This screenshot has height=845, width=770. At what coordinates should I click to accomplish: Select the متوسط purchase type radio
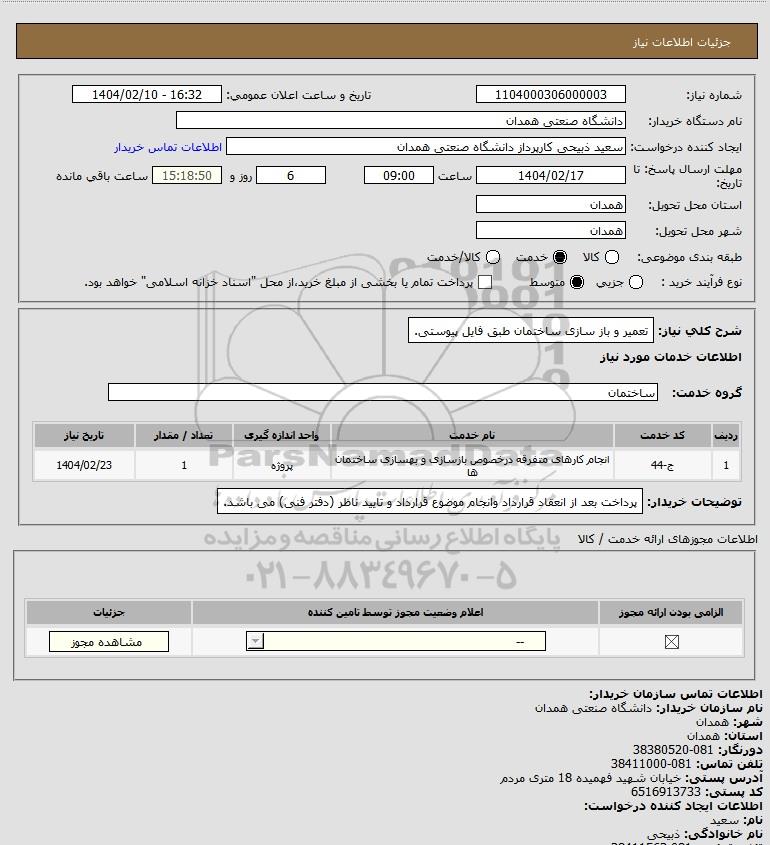pyautogui.click(x=577, y=282)
